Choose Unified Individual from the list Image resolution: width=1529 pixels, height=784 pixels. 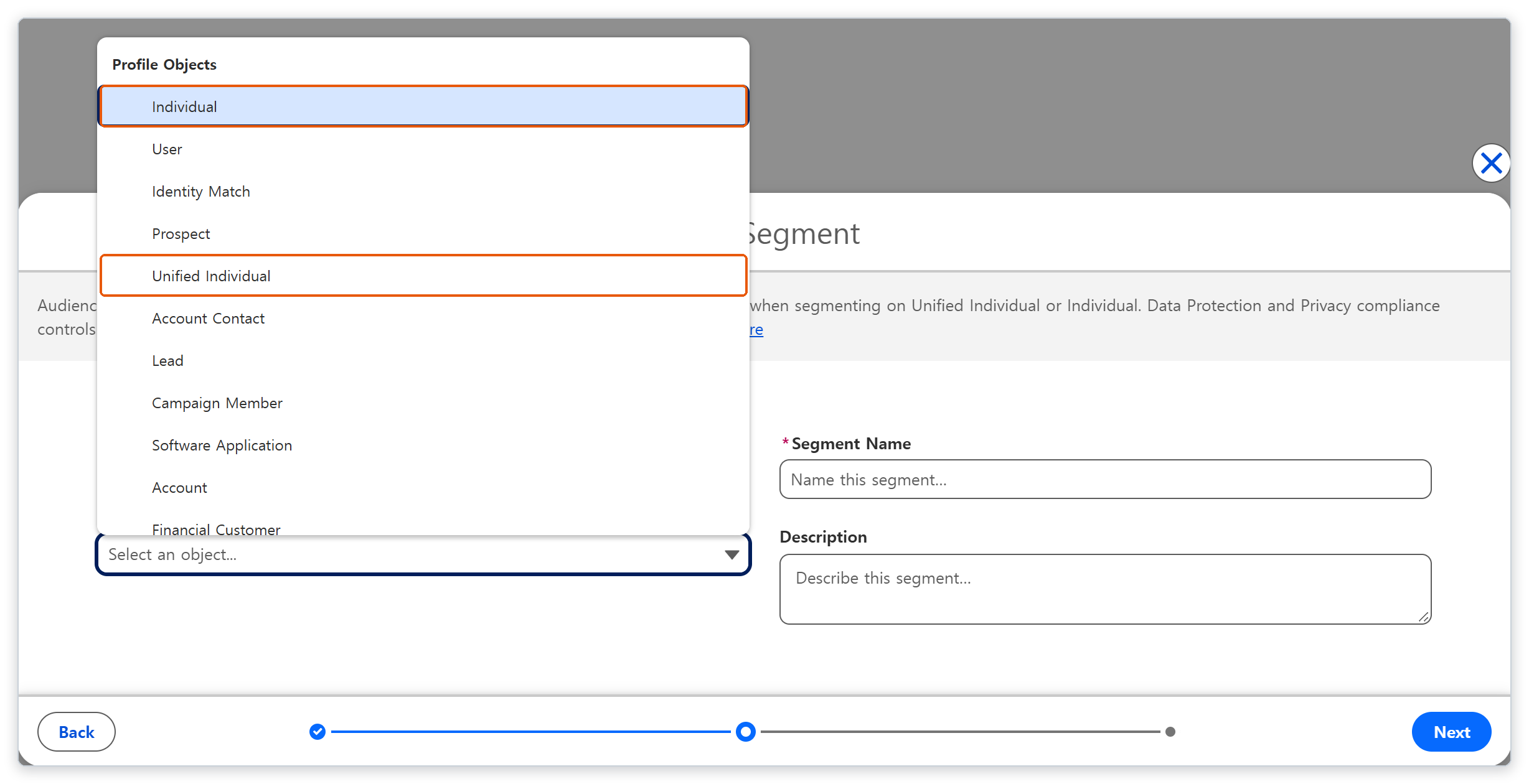[423, 276]
